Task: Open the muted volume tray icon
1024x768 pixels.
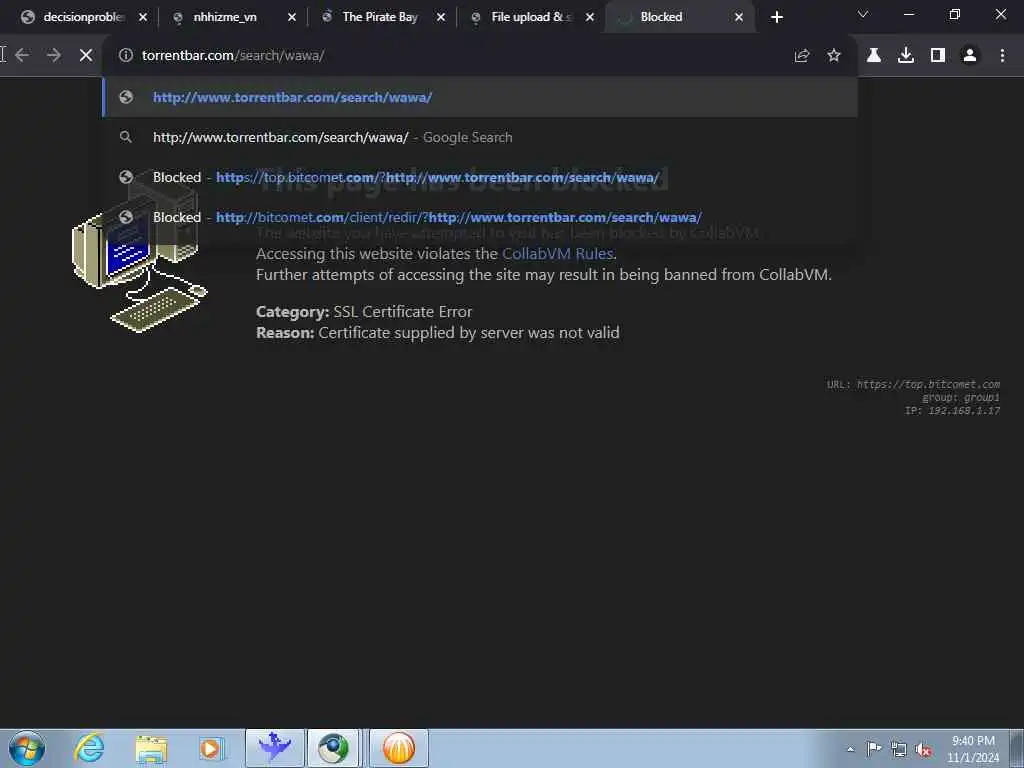Action: 923,749
